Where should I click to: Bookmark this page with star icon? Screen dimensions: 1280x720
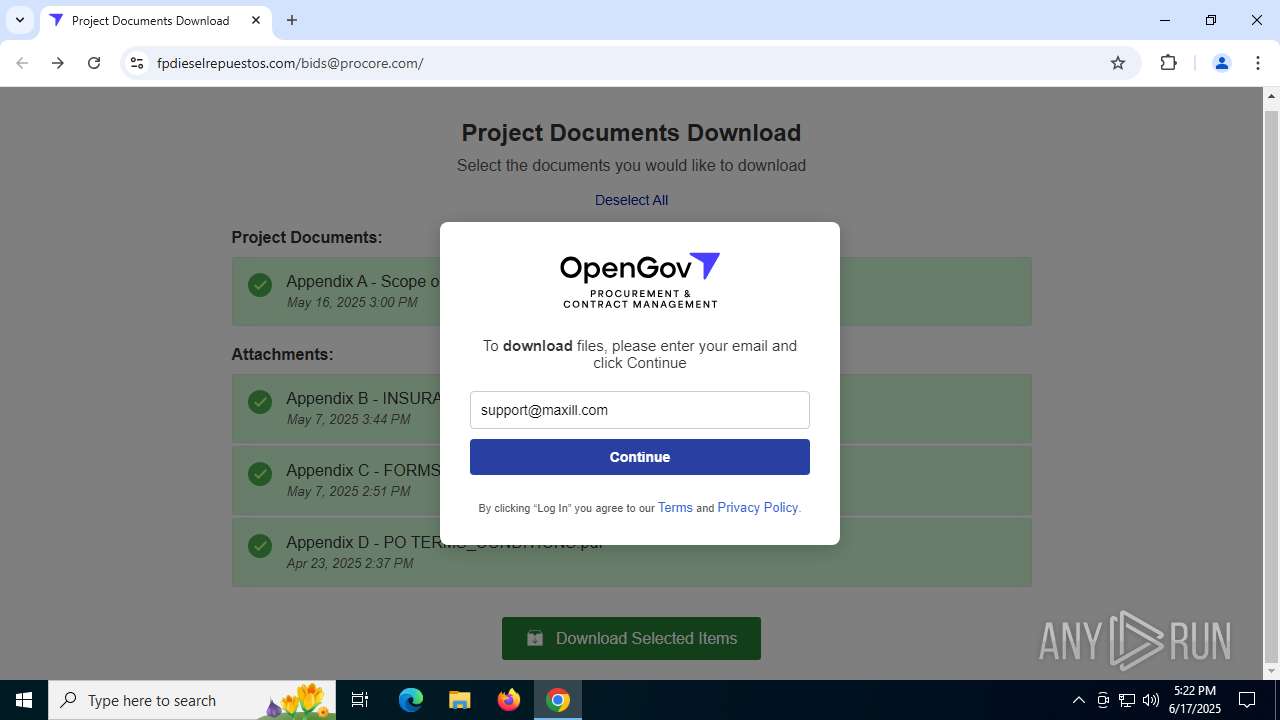coord(1118,63)
